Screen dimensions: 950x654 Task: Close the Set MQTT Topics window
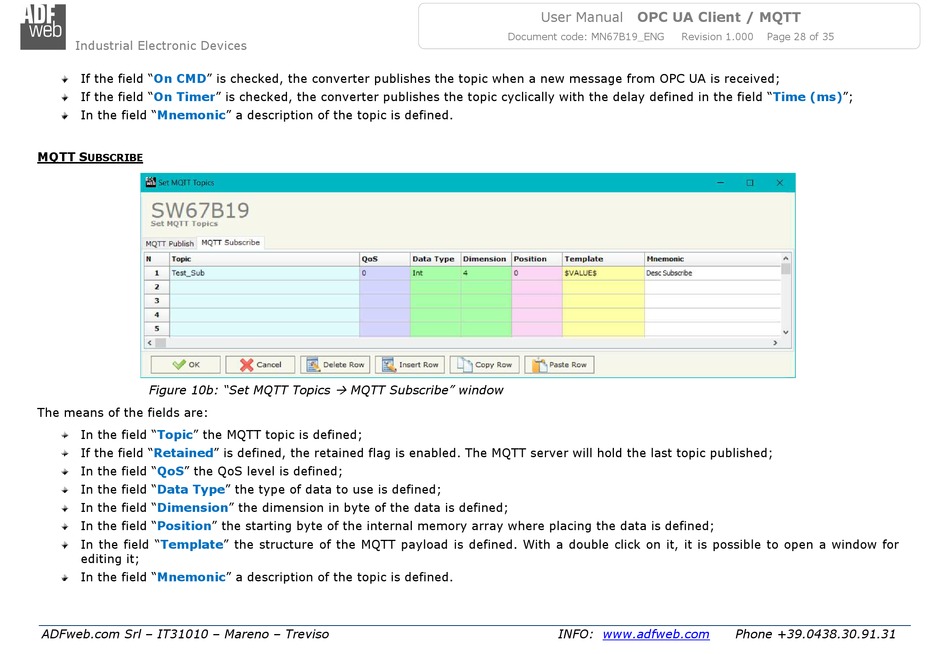[x=780, y=182]
